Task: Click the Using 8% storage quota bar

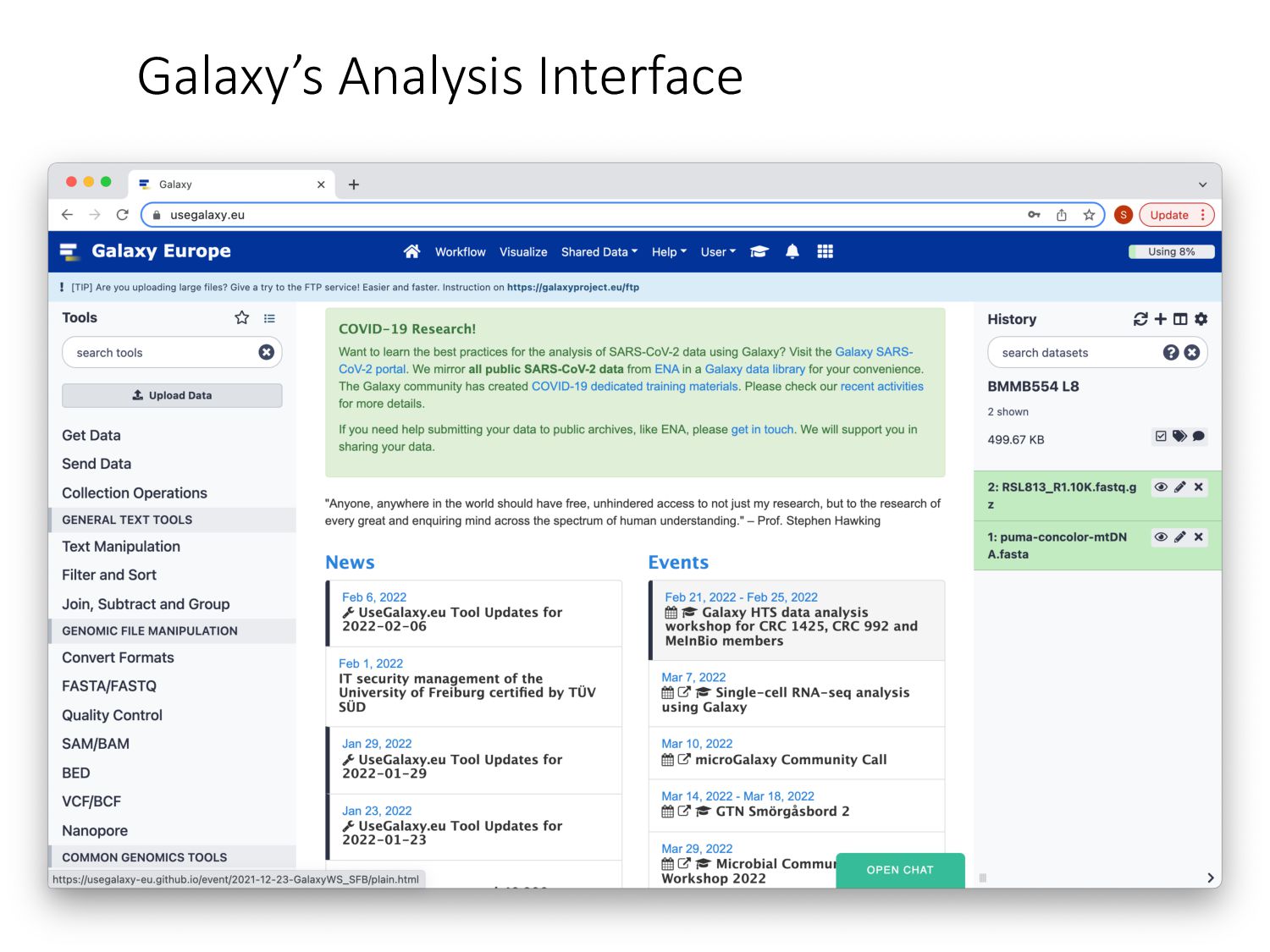Action: click(x=1172, y=251)
